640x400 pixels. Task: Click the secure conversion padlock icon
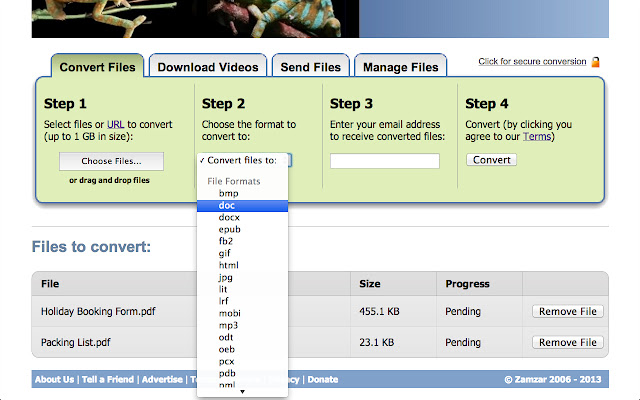[595, 62]
